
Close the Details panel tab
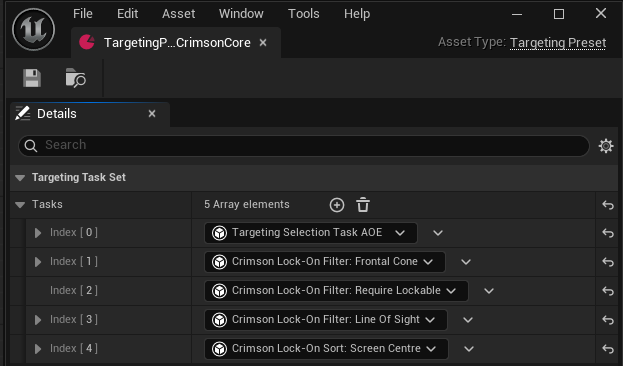(x=152, y=114)
